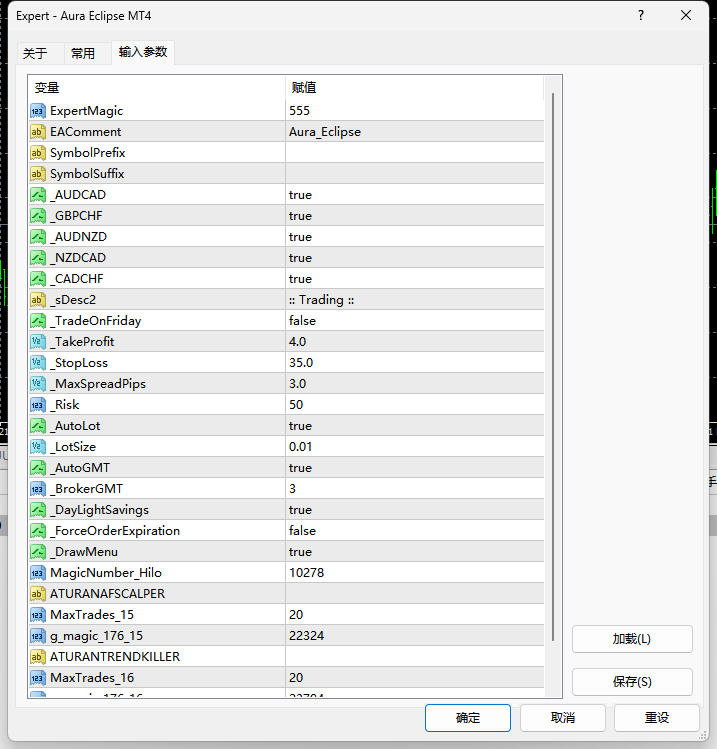Click the _DrawMenu boolean type icon
This screenshot has height=749, width=717.
coord(38,552)
